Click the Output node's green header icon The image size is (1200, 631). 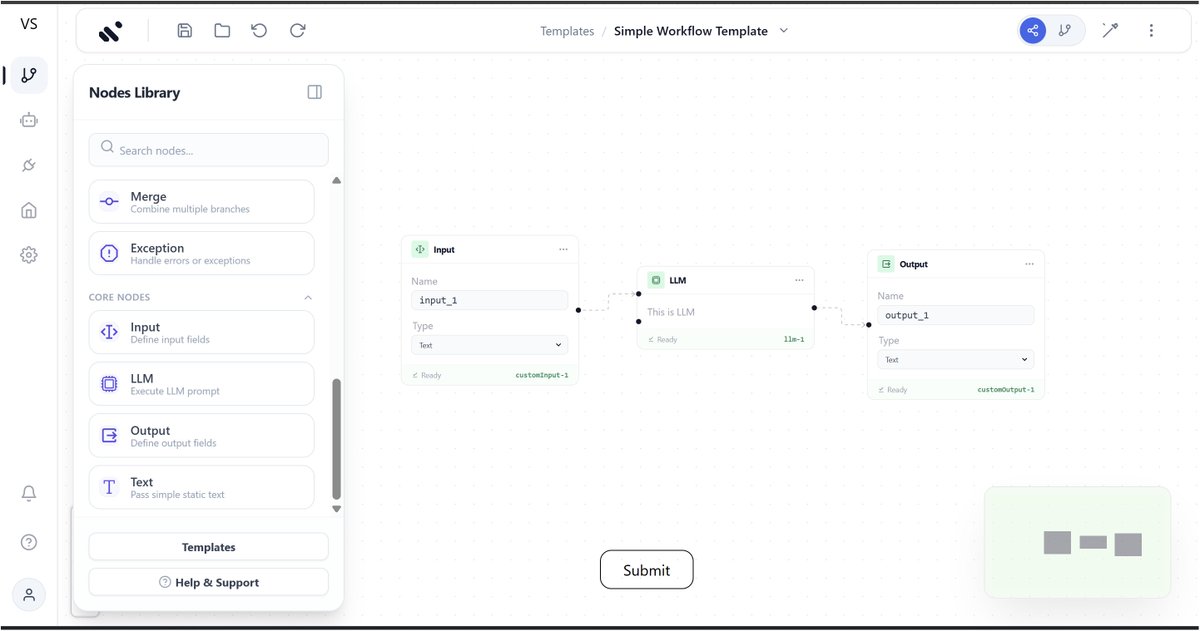click(886, 264)
